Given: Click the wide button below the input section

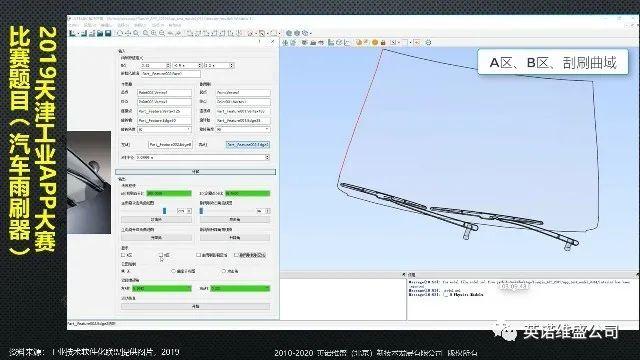Looking at the screenshot, I should [196, 172].
